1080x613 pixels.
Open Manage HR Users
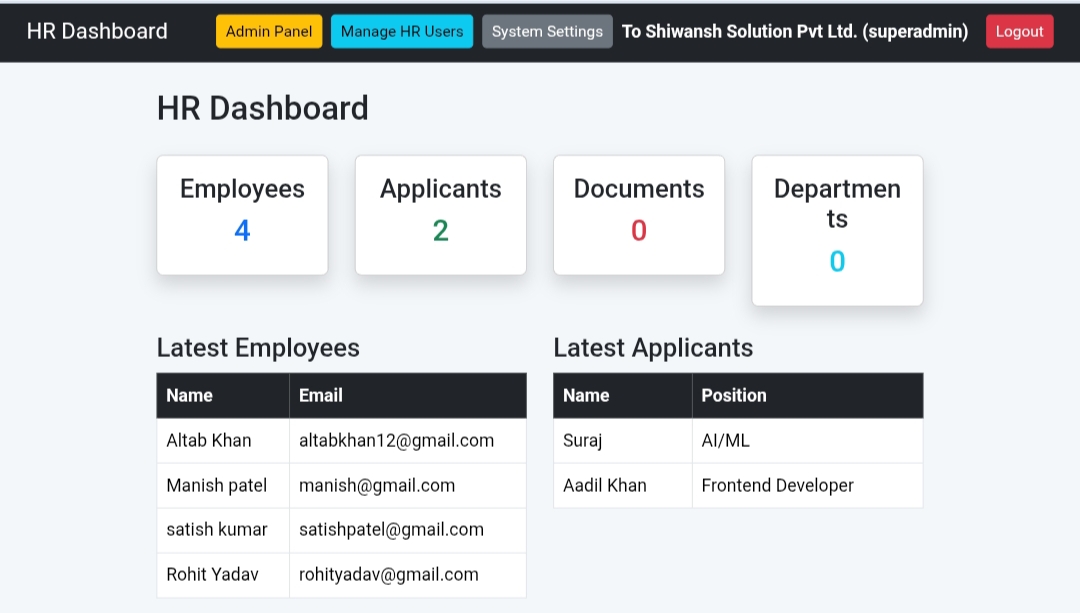click(402, 32)
